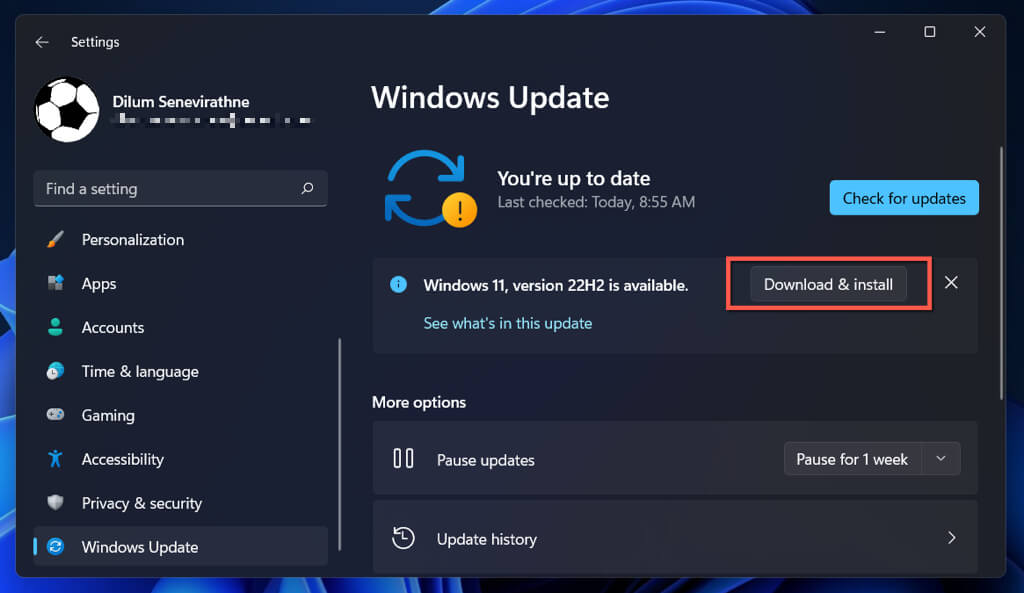Expand the Pause for 1 week dropdown arrow
The width and height of the screenshot is (1024, 593).
pyautogui.click(x=940, y=459)
